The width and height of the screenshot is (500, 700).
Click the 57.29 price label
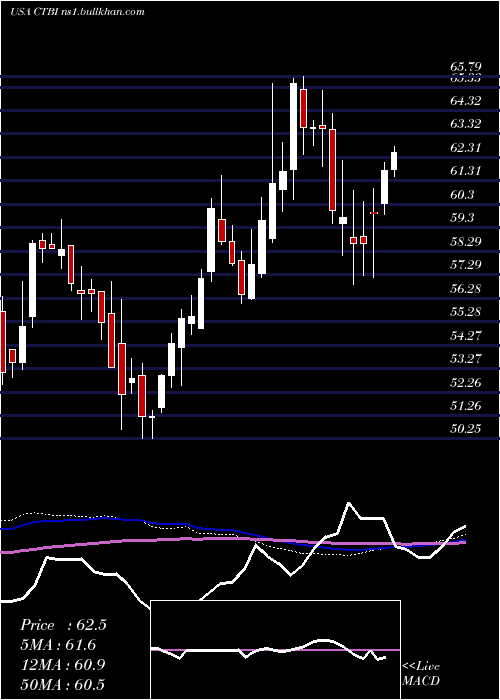pos(466,265)
